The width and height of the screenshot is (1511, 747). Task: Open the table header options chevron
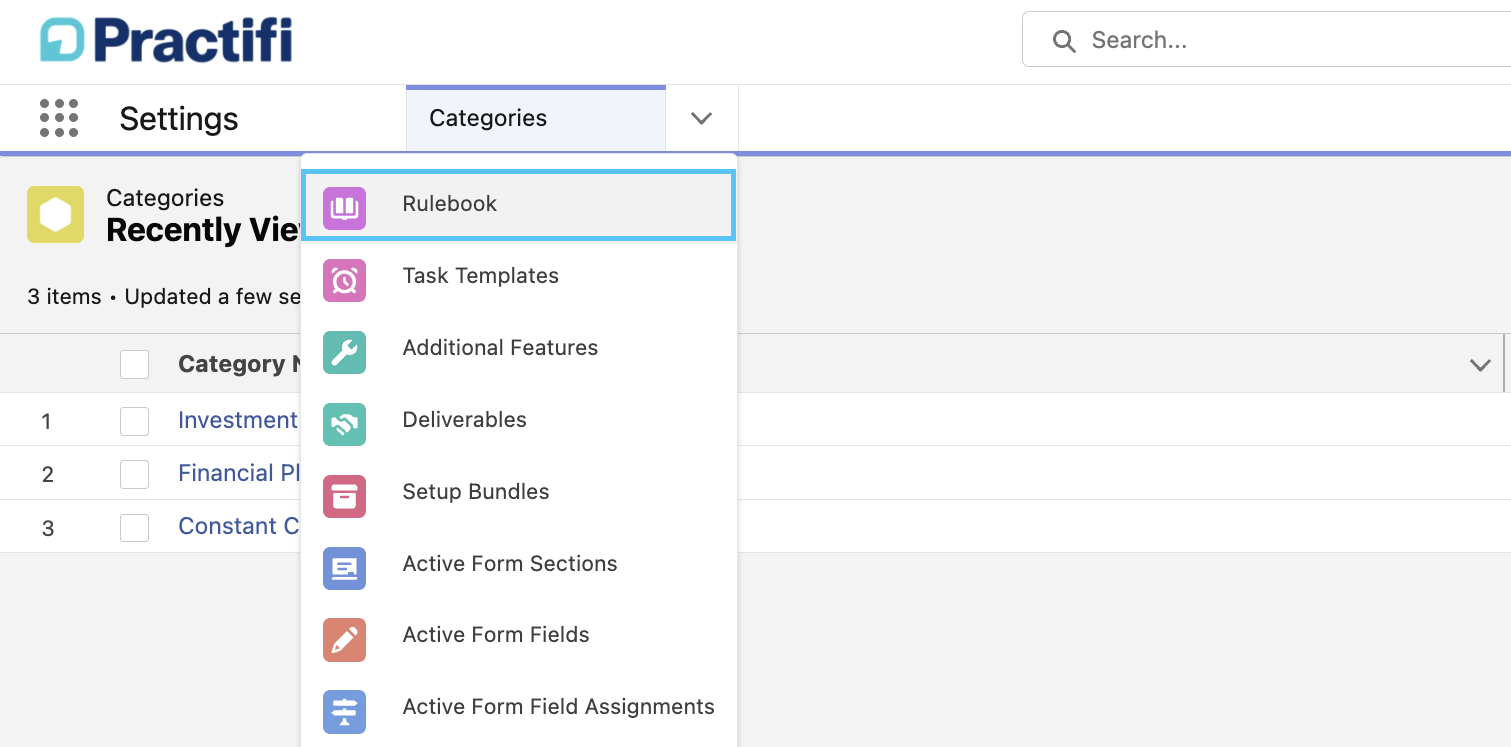(1480, 365)
